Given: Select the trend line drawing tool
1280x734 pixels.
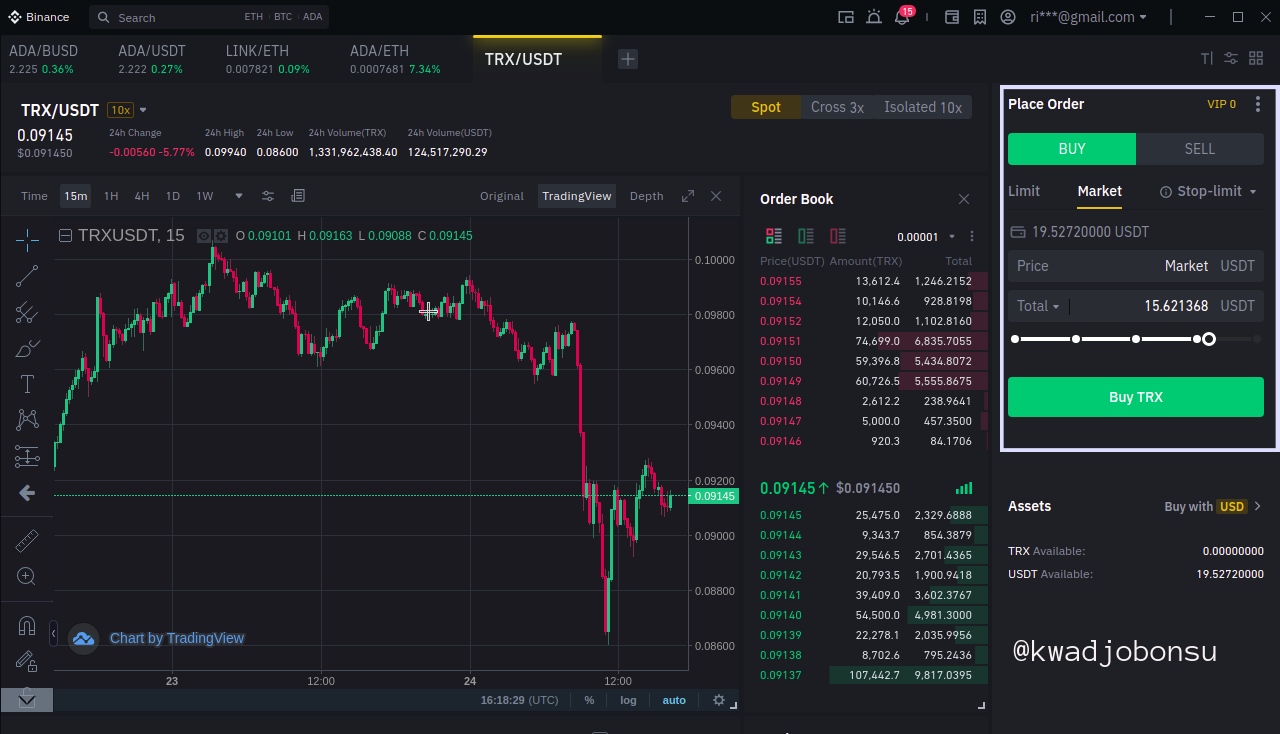Looking at the screenshot, I should 27,276.
